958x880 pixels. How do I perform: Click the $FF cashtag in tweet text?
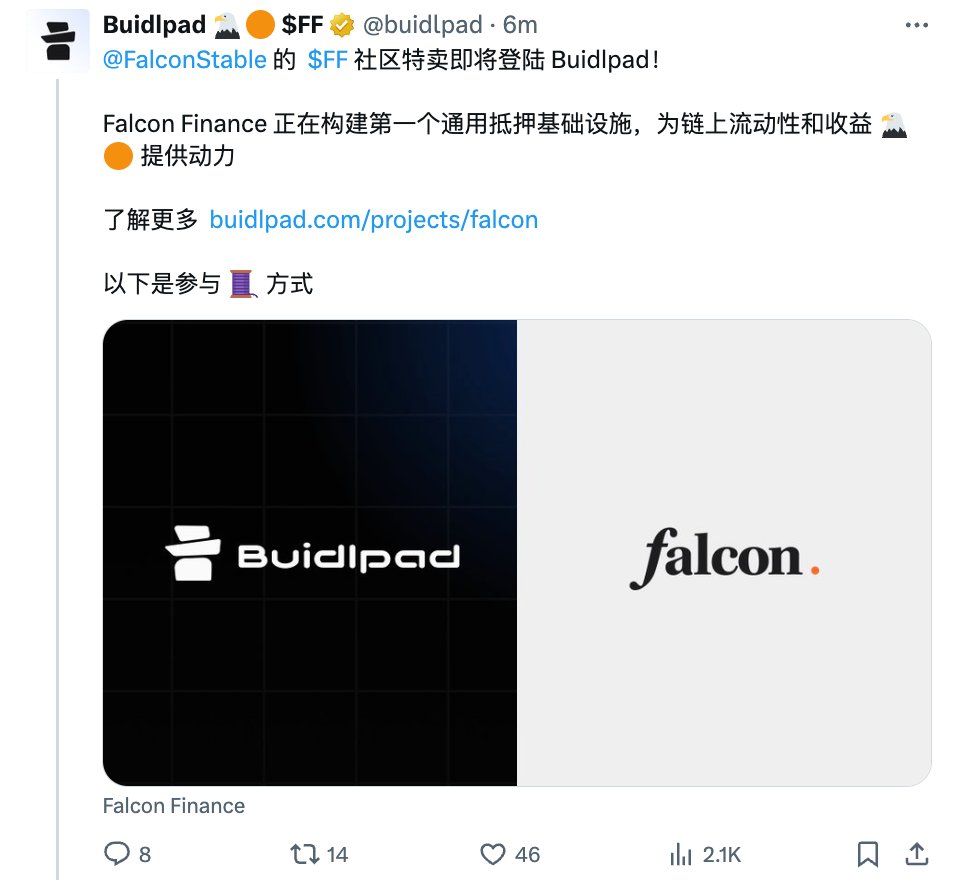[327, 60]
